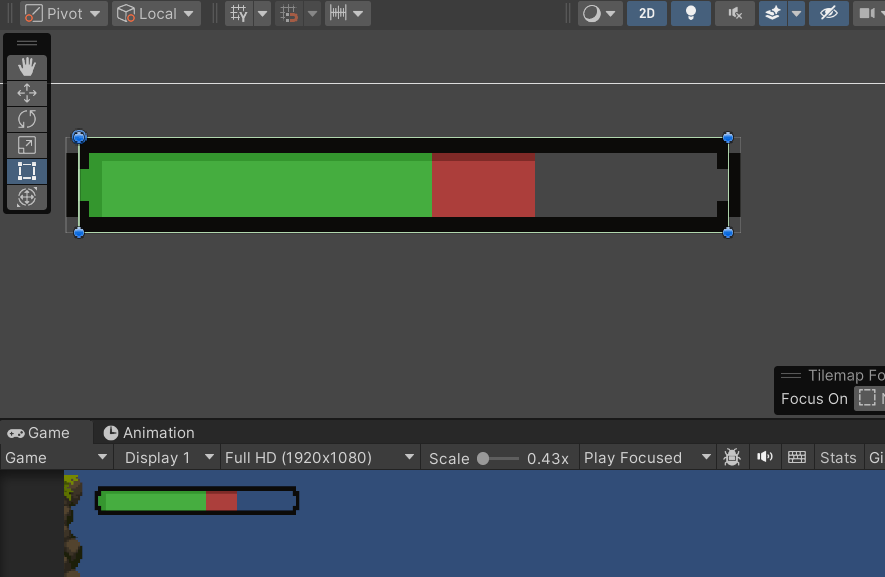Click the red damage fill in Scene

[484, 185]
